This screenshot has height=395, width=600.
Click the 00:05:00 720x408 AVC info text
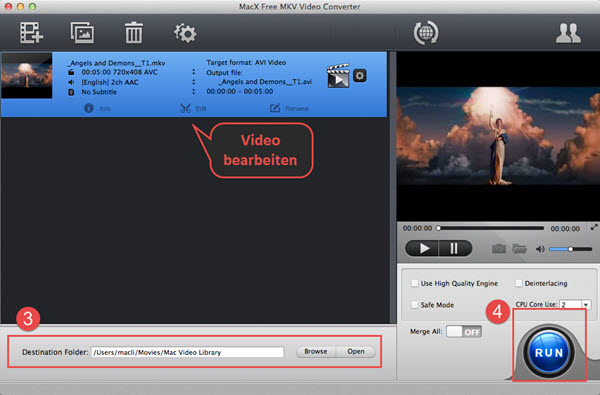click(x=119, y=72)
